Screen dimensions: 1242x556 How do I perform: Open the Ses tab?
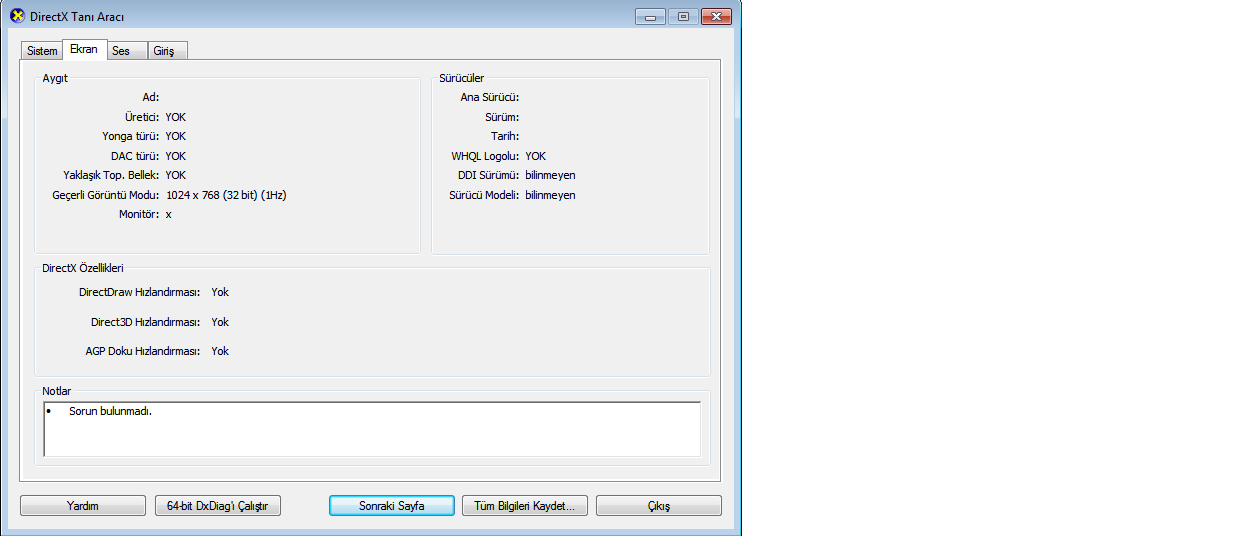pyautogui.click(x=127, y=51)
